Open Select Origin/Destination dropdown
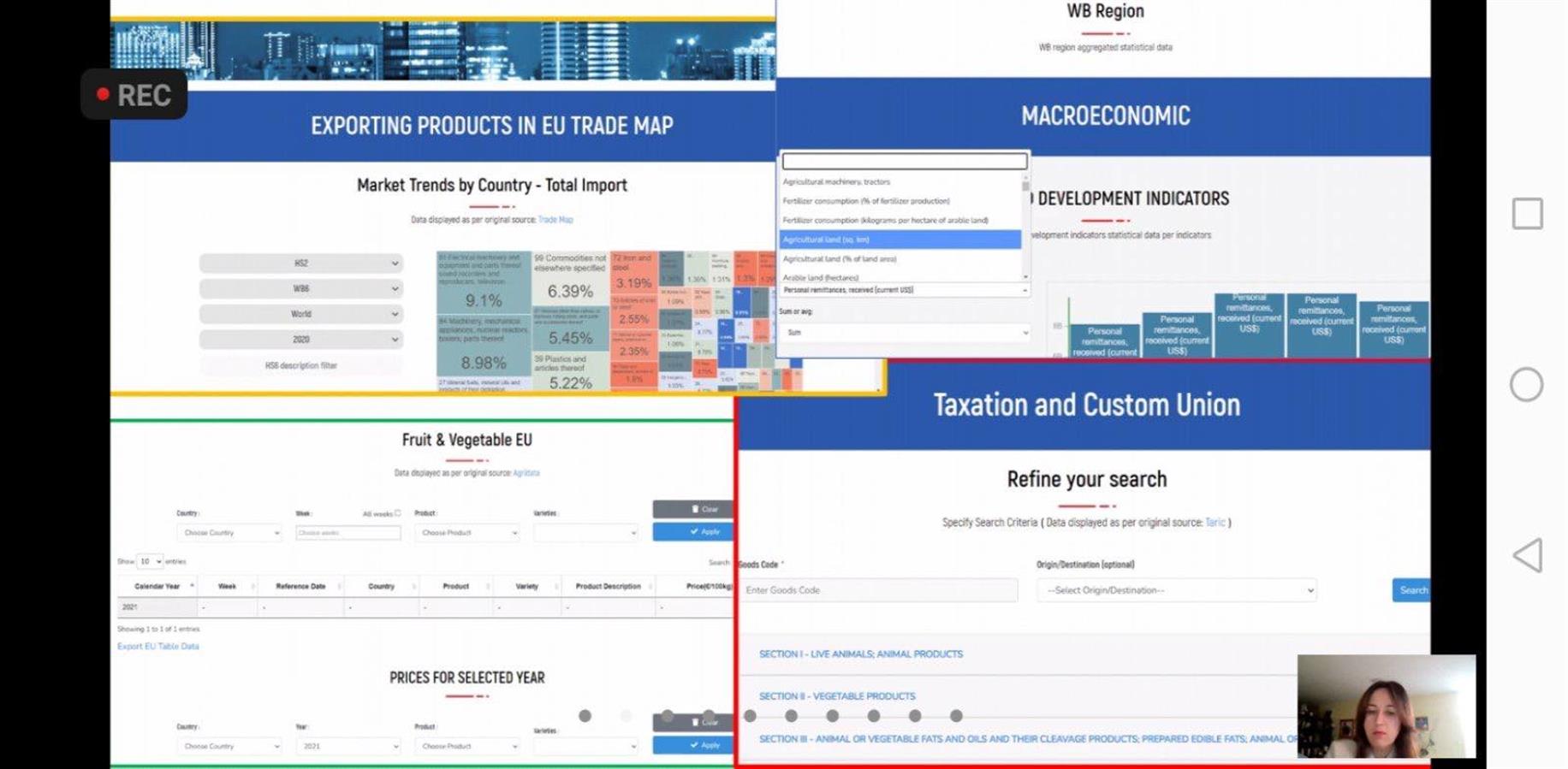Screen dimensions: 1568x769 pos(1177,590)
